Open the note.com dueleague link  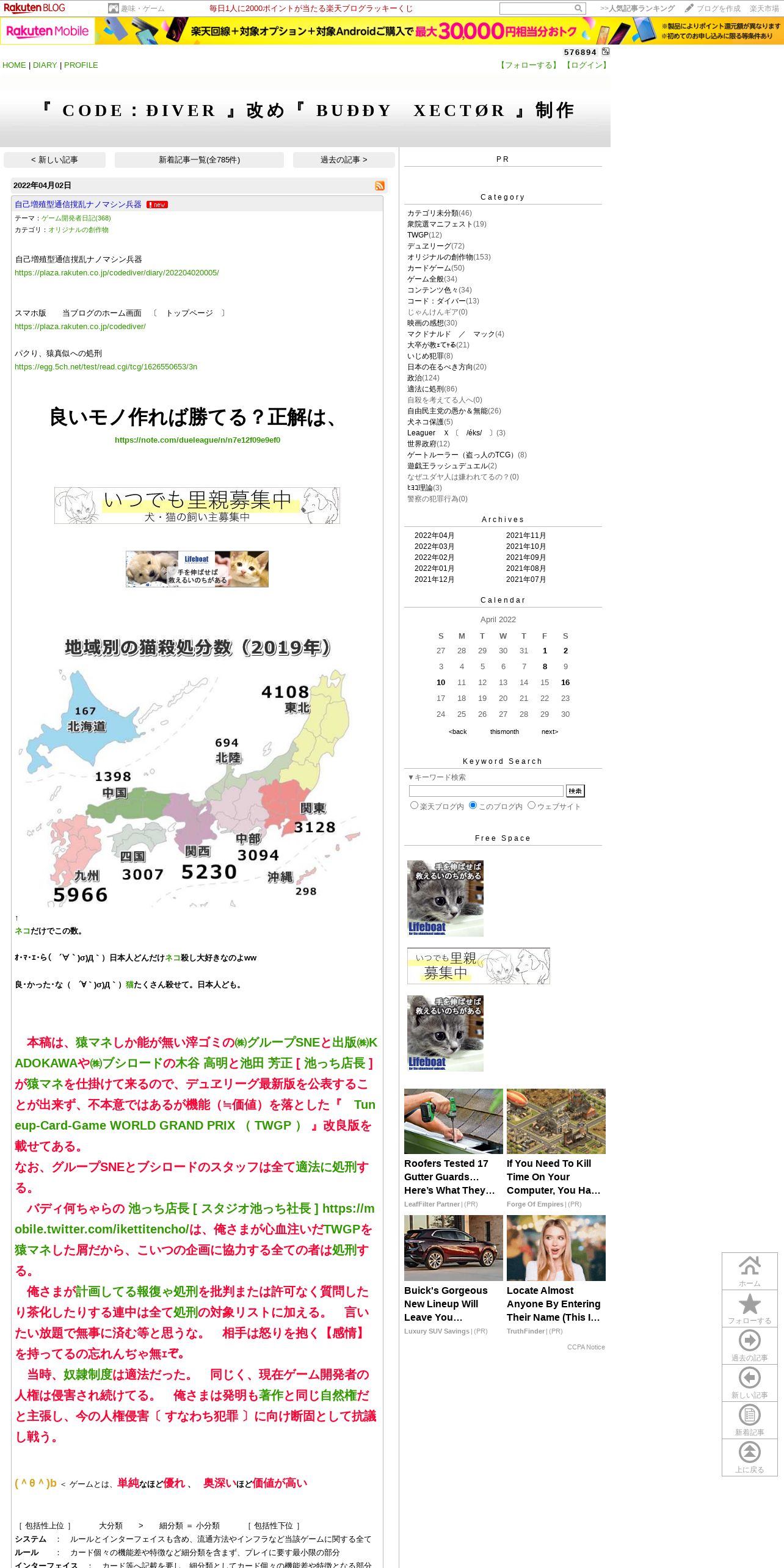coord(197,440)
